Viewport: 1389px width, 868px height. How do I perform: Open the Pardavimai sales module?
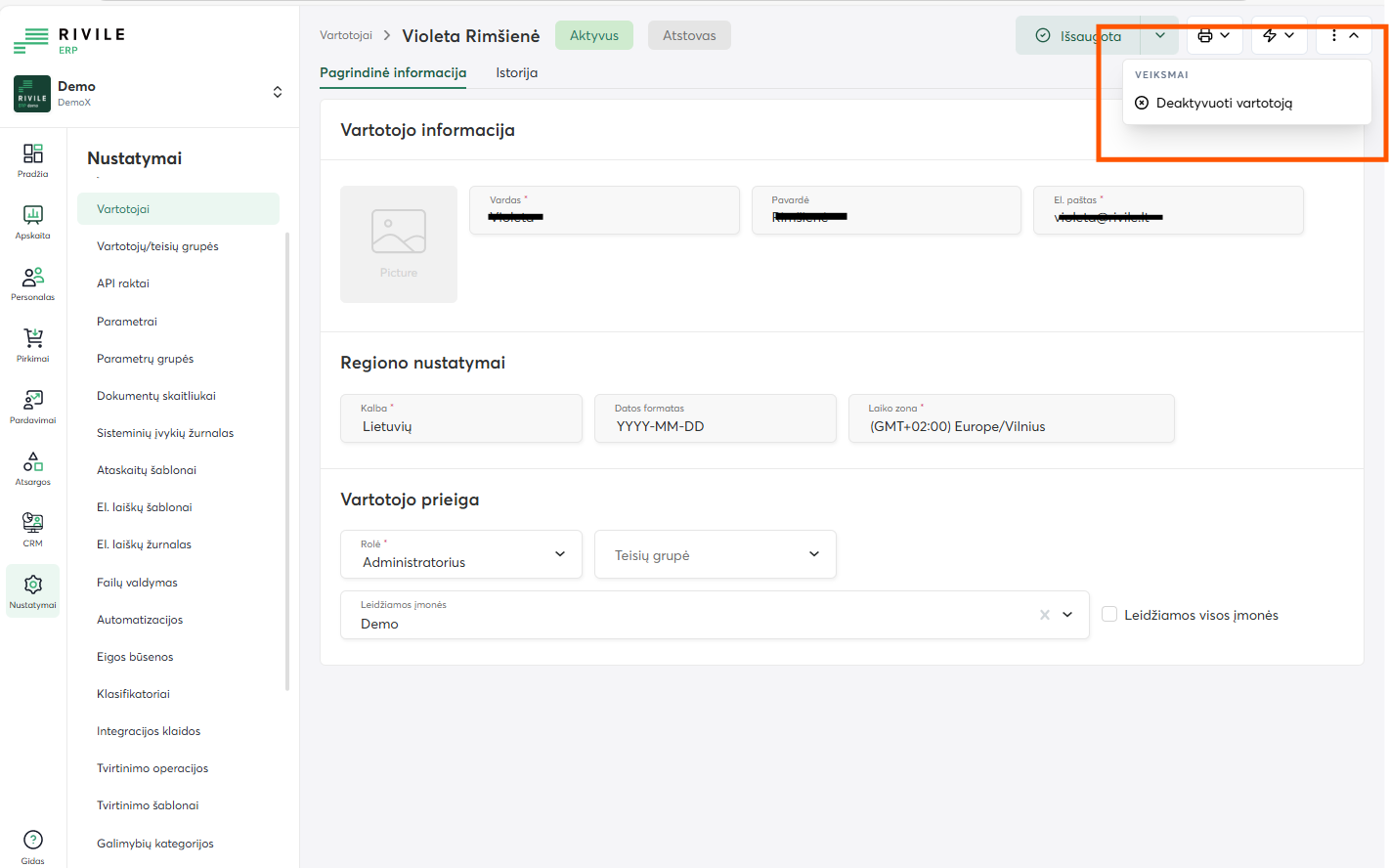[32, 407]
